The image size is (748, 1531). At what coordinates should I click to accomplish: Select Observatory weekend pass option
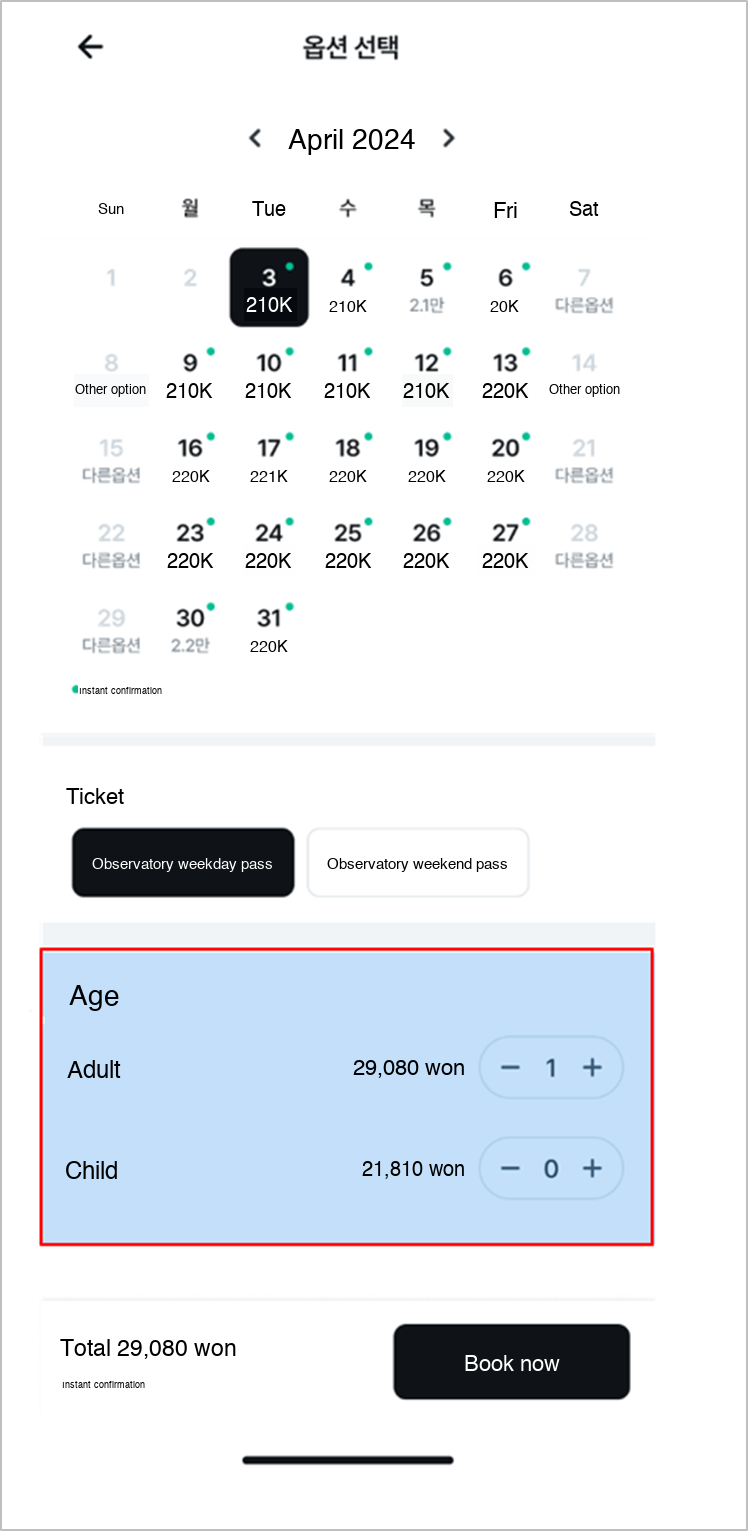[x=418, y=862]
